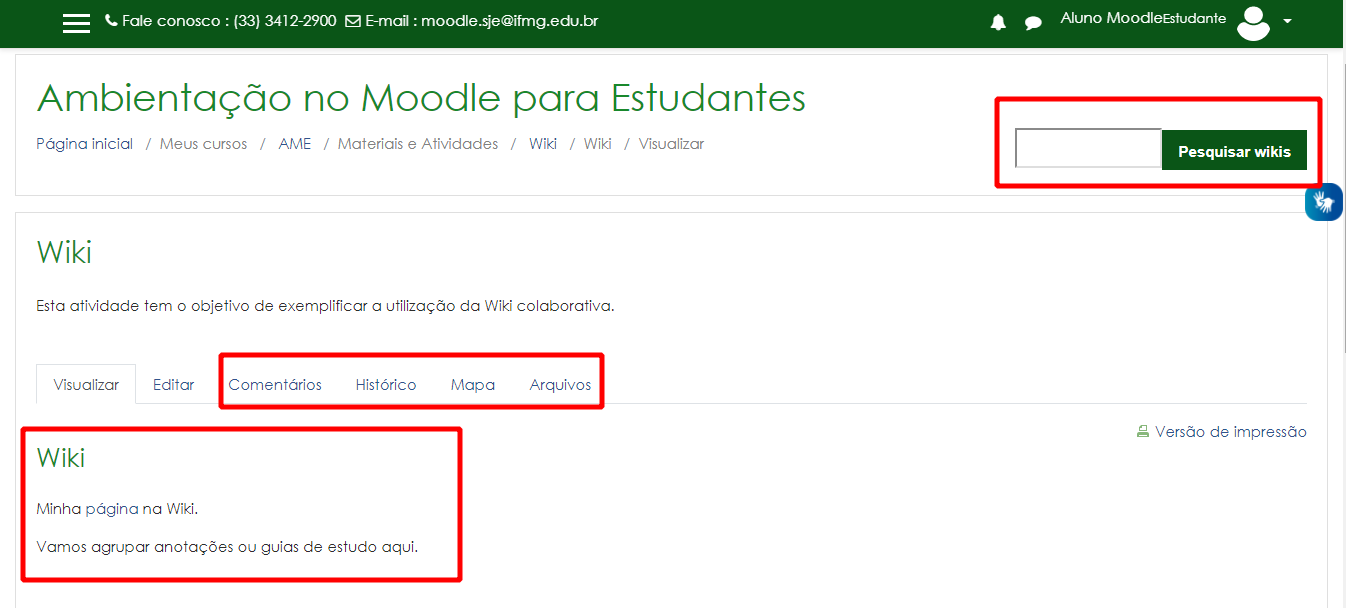Click the printer icon beside Versão de impressão

[1143, 431]
